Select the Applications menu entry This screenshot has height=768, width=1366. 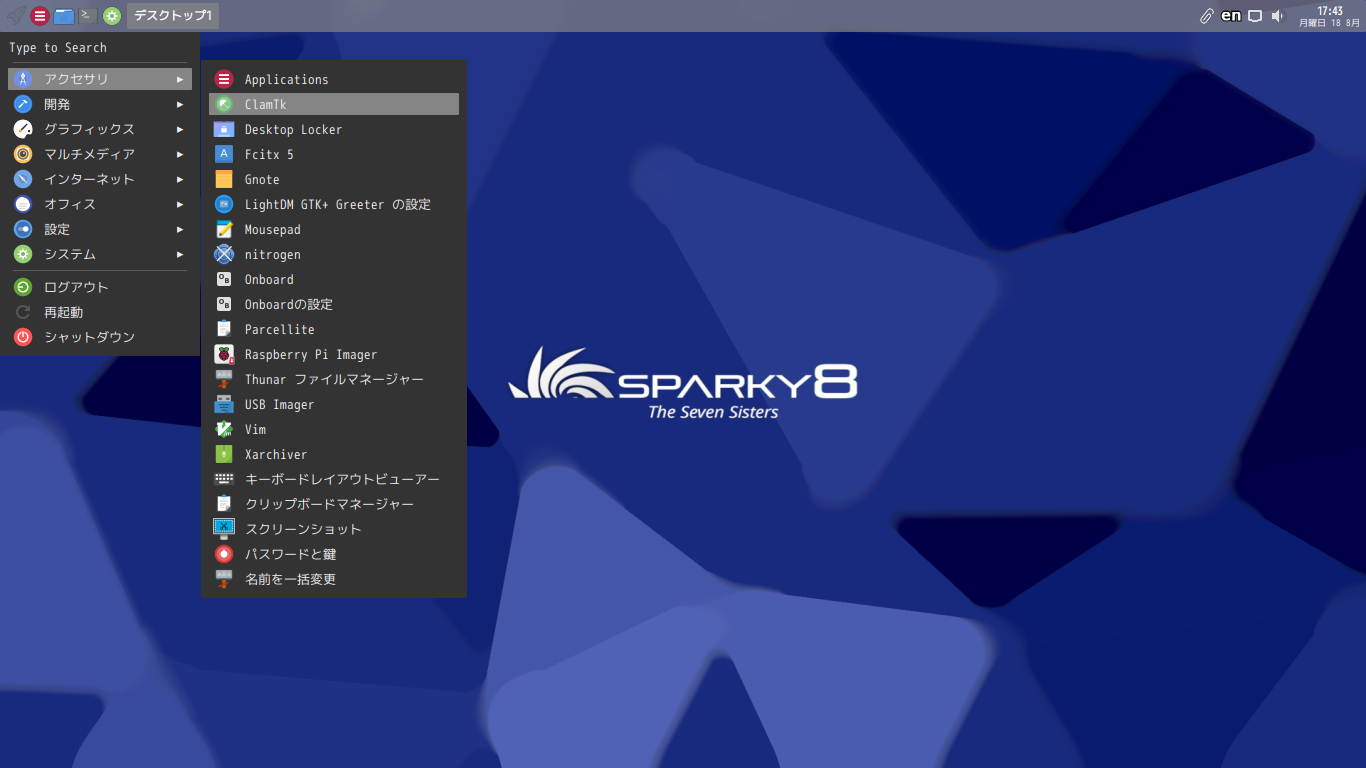coord(287,79)
